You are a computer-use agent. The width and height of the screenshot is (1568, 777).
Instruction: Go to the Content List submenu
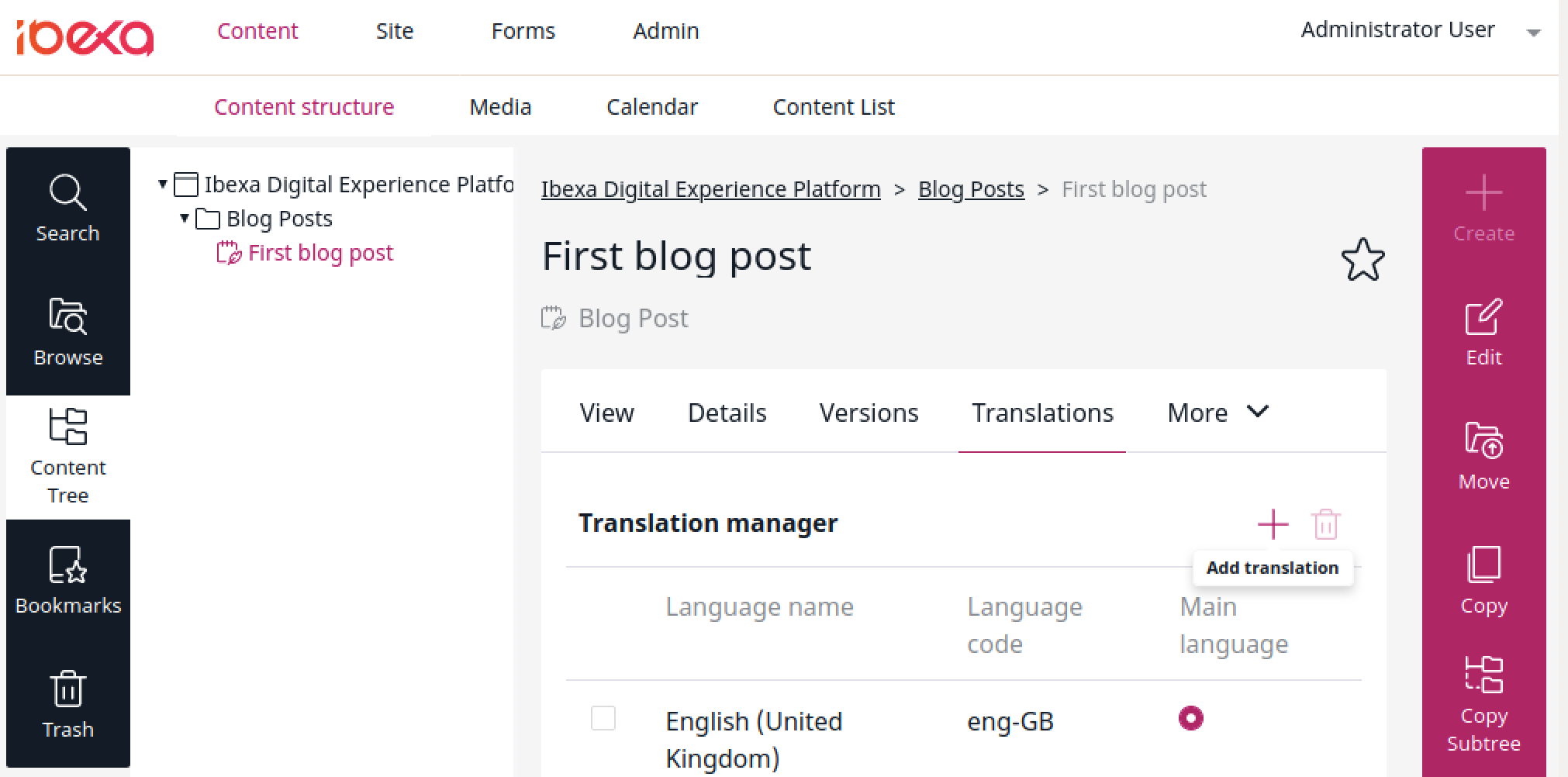[834, 107]
